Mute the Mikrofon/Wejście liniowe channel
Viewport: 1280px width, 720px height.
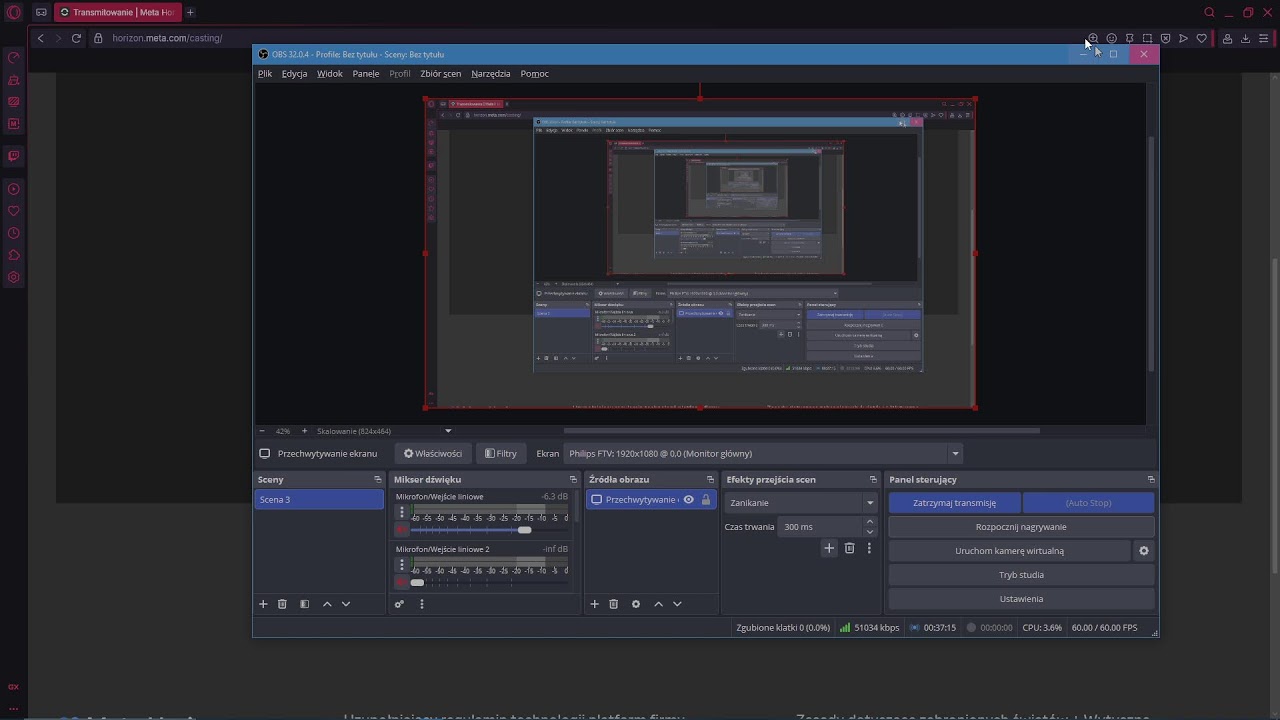[x=402, y=530]
